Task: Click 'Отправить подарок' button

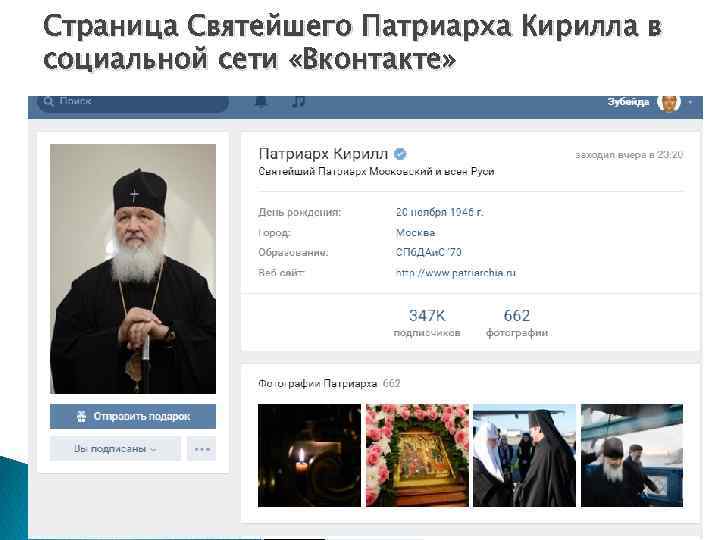Action: 133,416
